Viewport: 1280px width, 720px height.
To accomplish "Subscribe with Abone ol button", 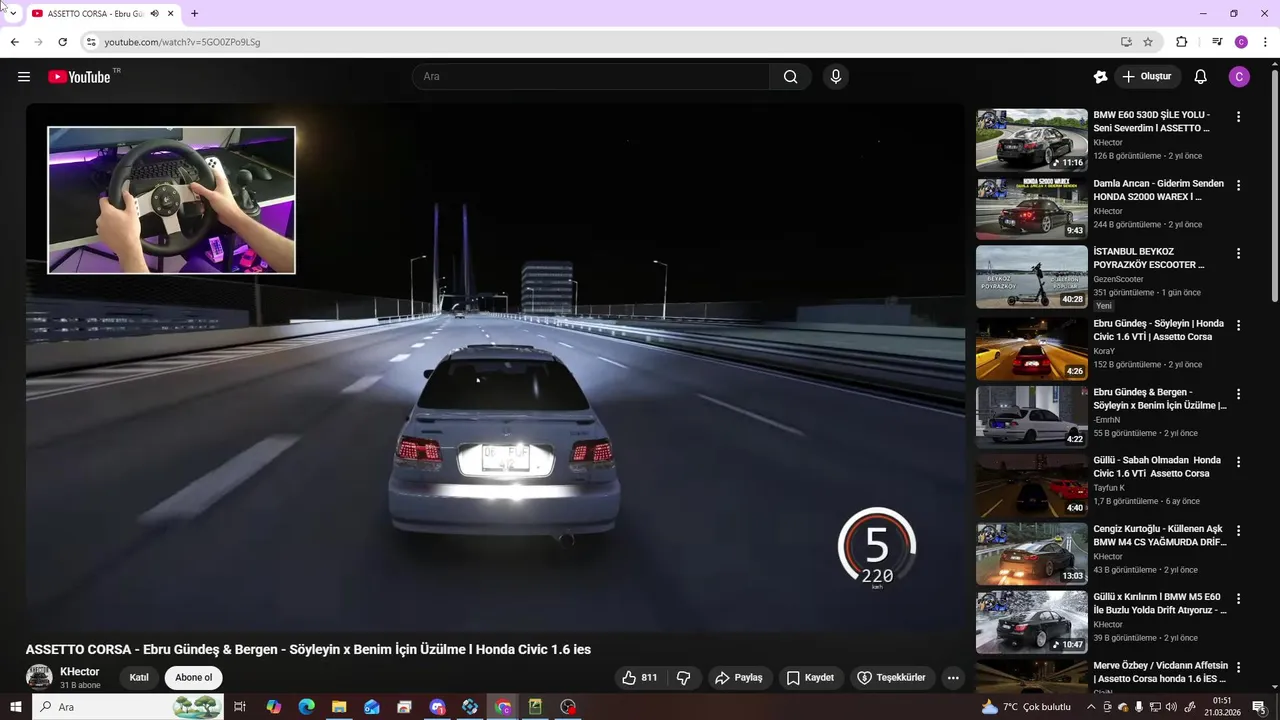I will tap(193, 678).
